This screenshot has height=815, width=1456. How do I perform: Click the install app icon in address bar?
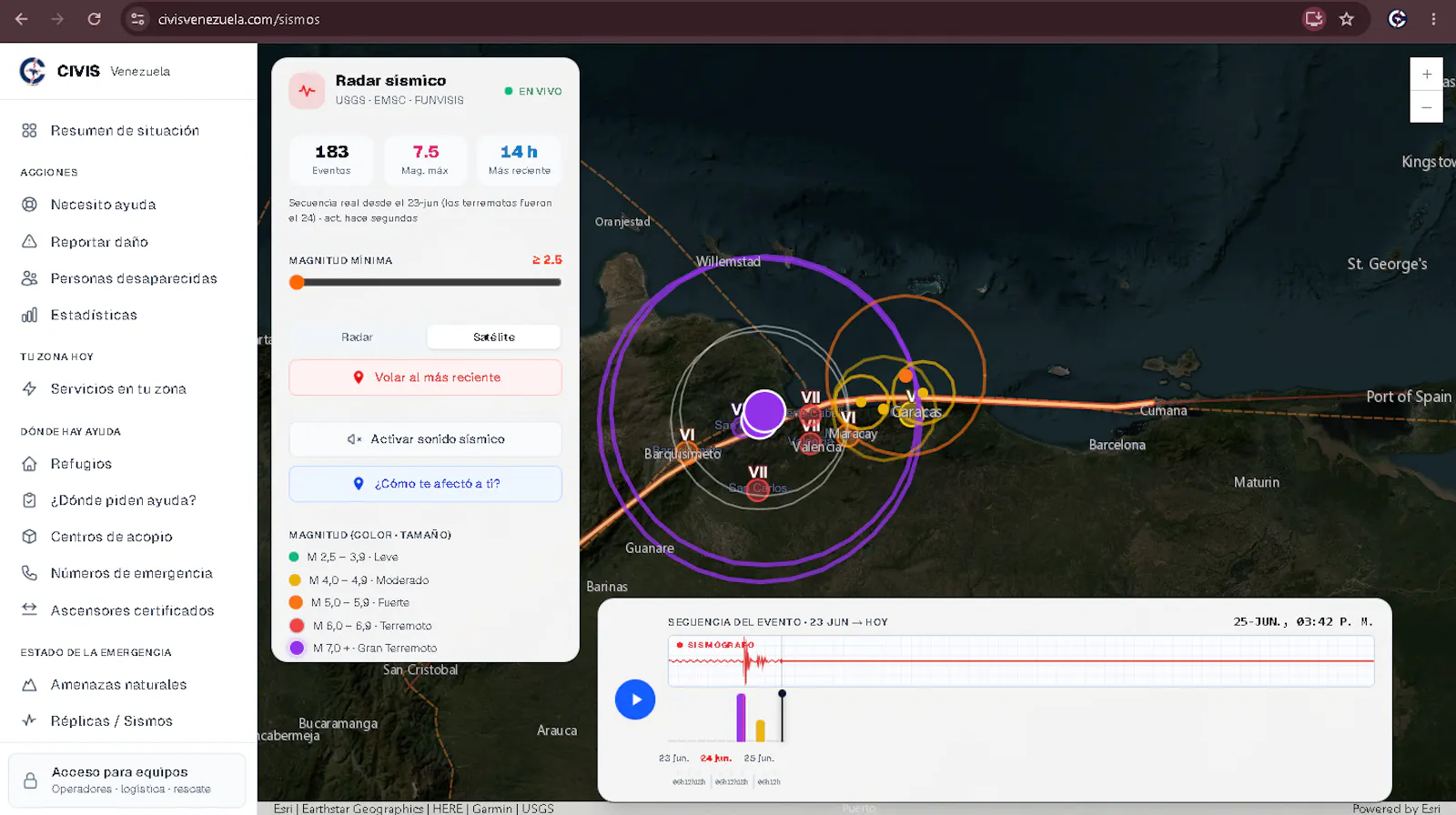coord(1314,19)
